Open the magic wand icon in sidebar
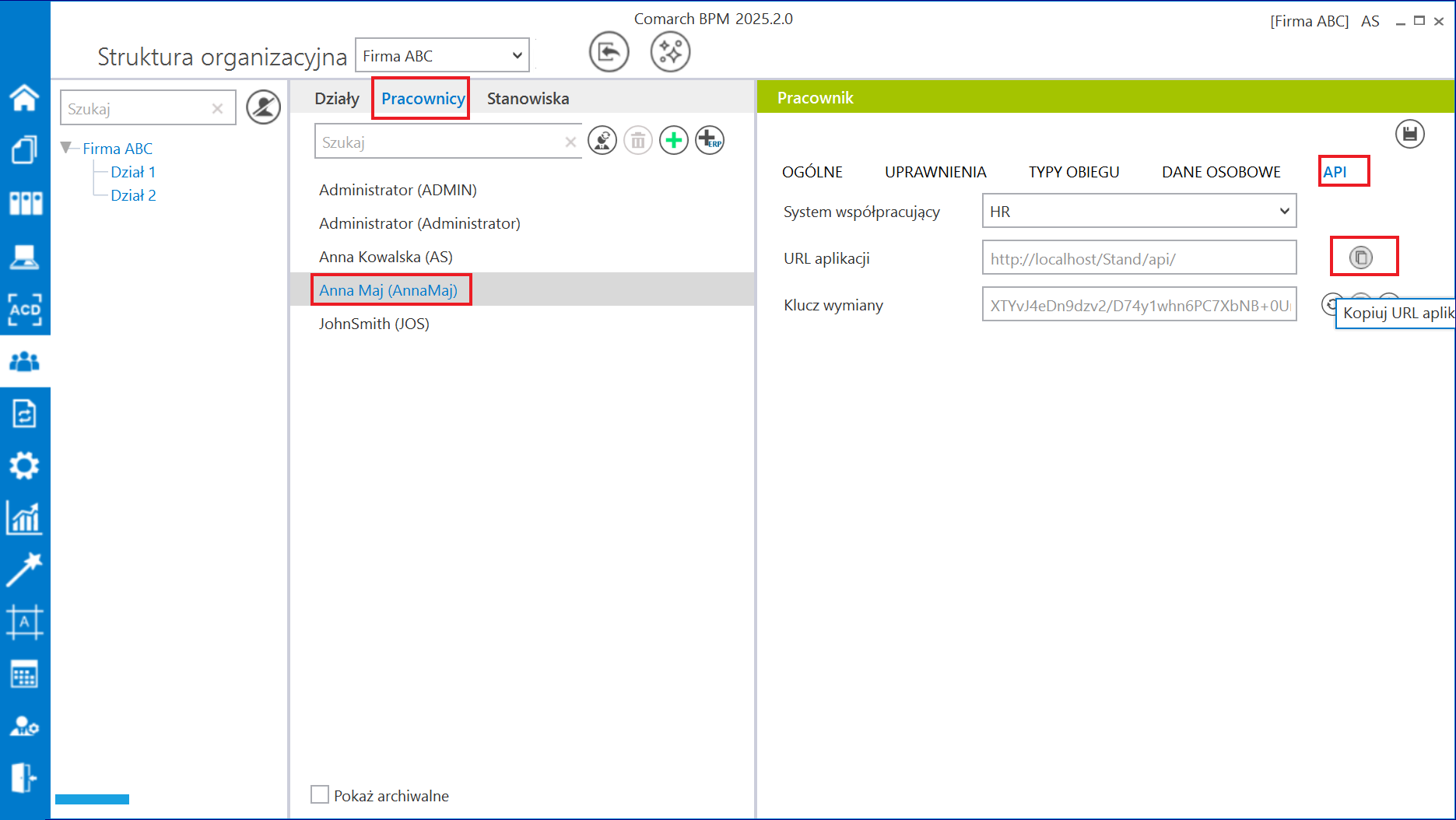 pyautogui.click(x=24, y=570)
